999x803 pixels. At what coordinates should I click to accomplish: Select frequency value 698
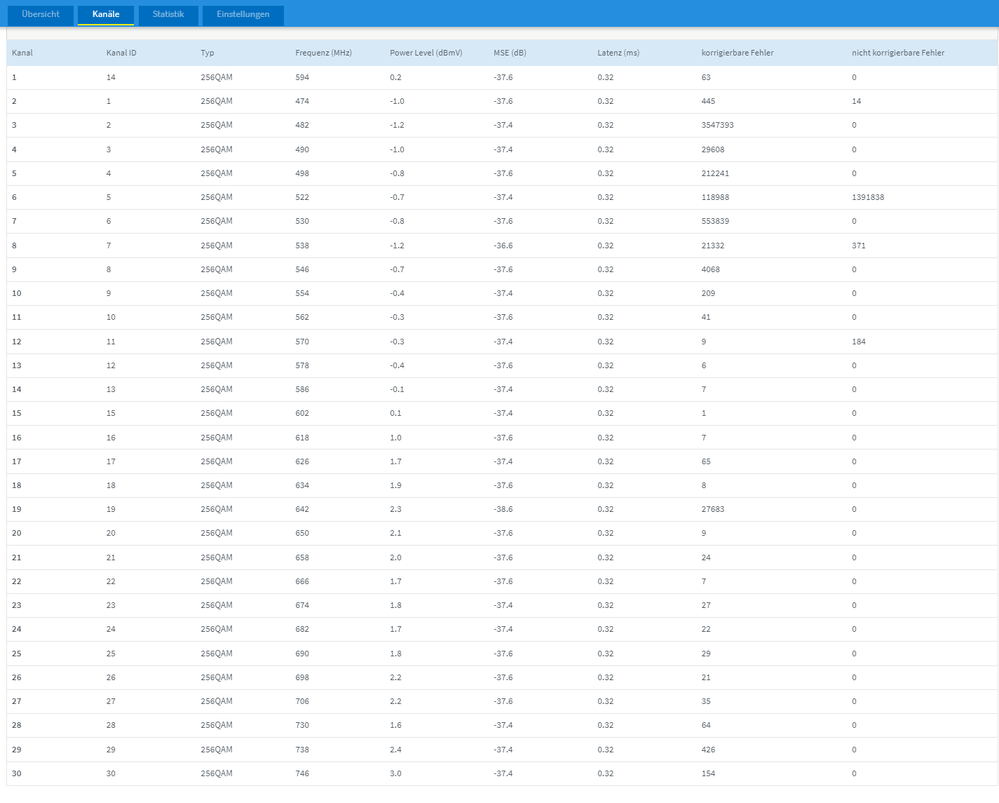(302, 677)
